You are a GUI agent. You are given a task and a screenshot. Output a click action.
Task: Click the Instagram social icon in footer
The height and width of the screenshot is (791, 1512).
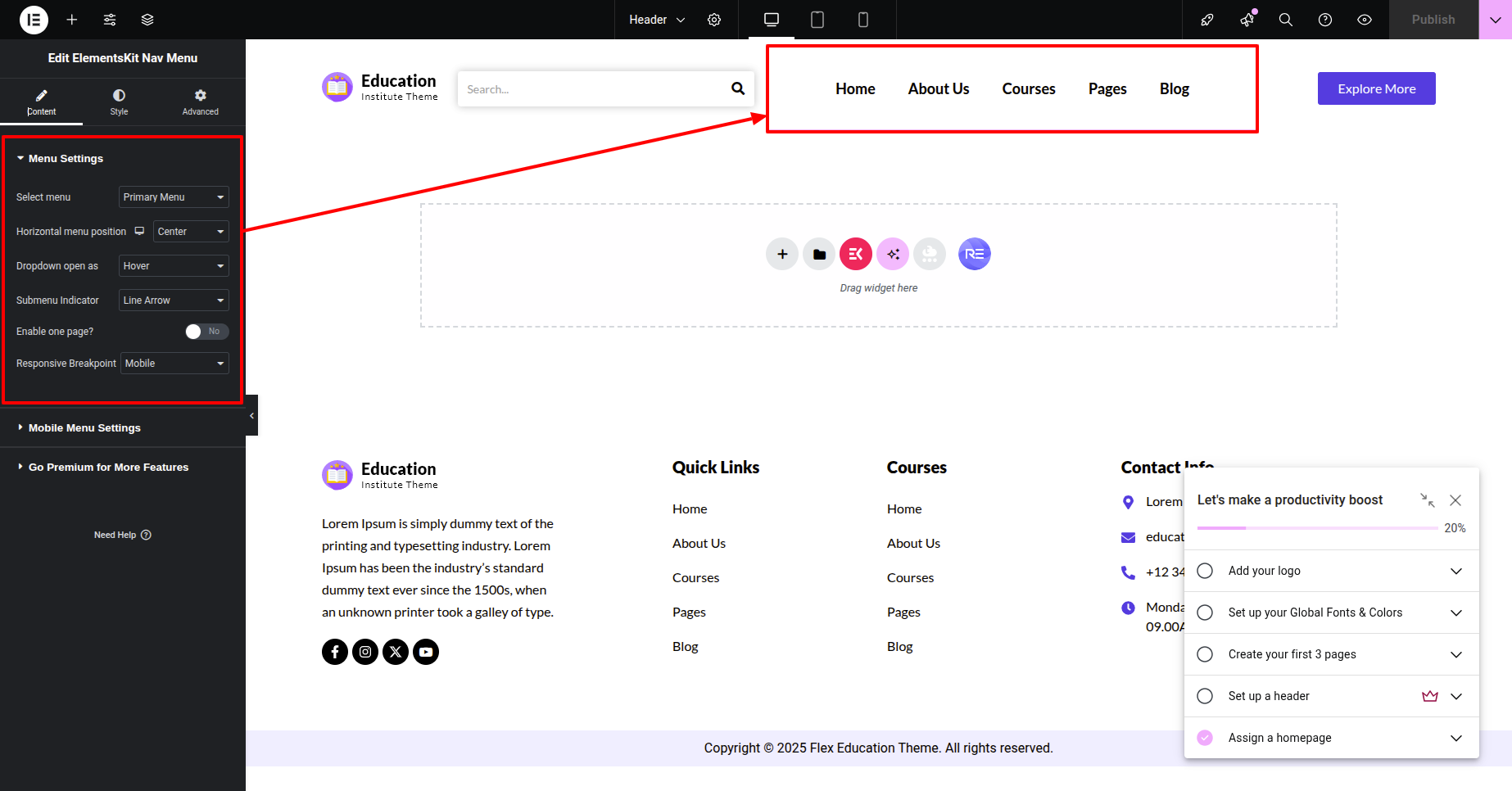tap(365, 652)
